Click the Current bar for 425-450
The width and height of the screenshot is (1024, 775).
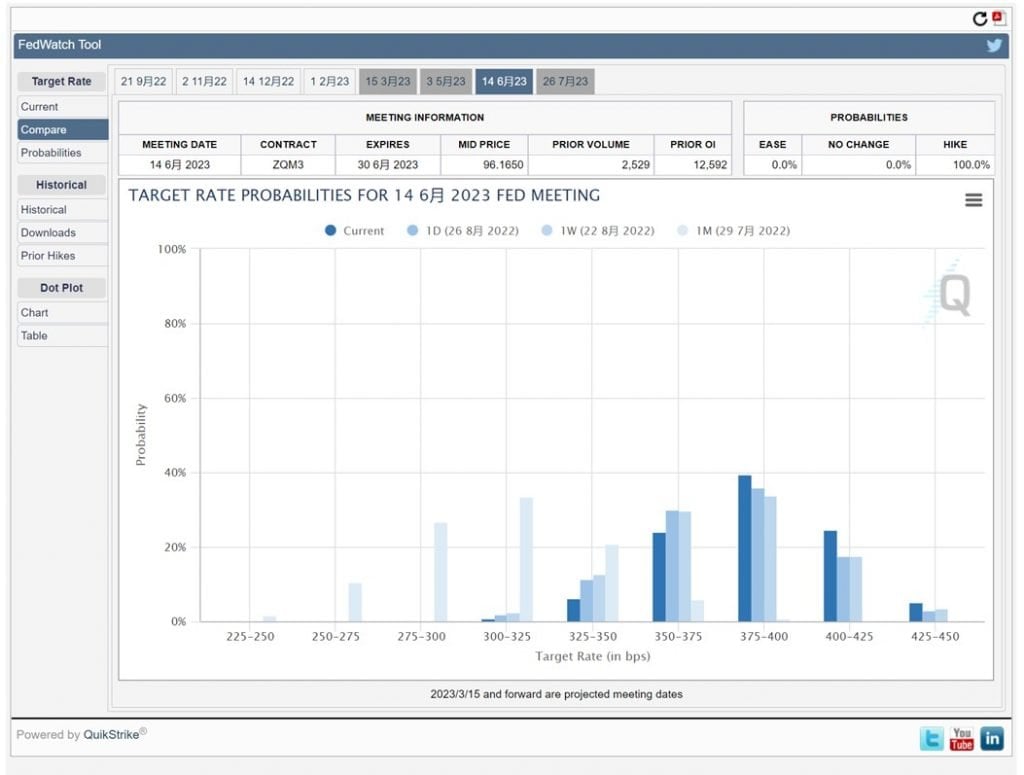(916, 612)
